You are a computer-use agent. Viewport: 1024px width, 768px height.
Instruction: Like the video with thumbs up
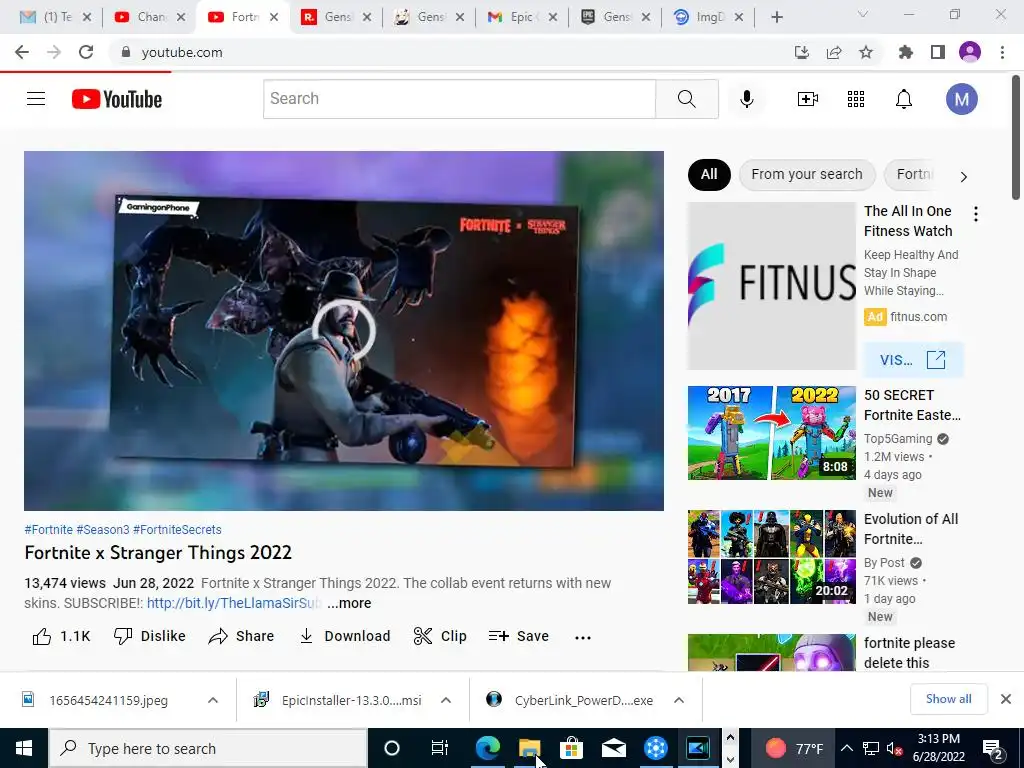61,636
